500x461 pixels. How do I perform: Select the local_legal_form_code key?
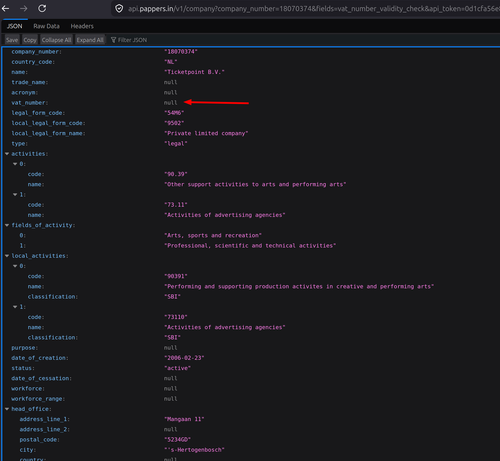click(x=48, y=123)
